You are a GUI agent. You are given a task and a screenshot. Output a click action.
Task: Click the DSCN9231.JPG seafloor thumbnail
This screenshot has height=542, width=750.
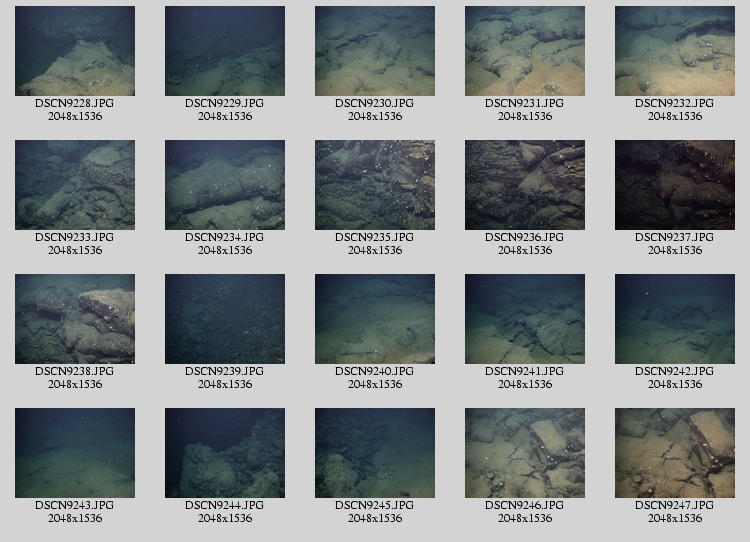tap(525, 51)
